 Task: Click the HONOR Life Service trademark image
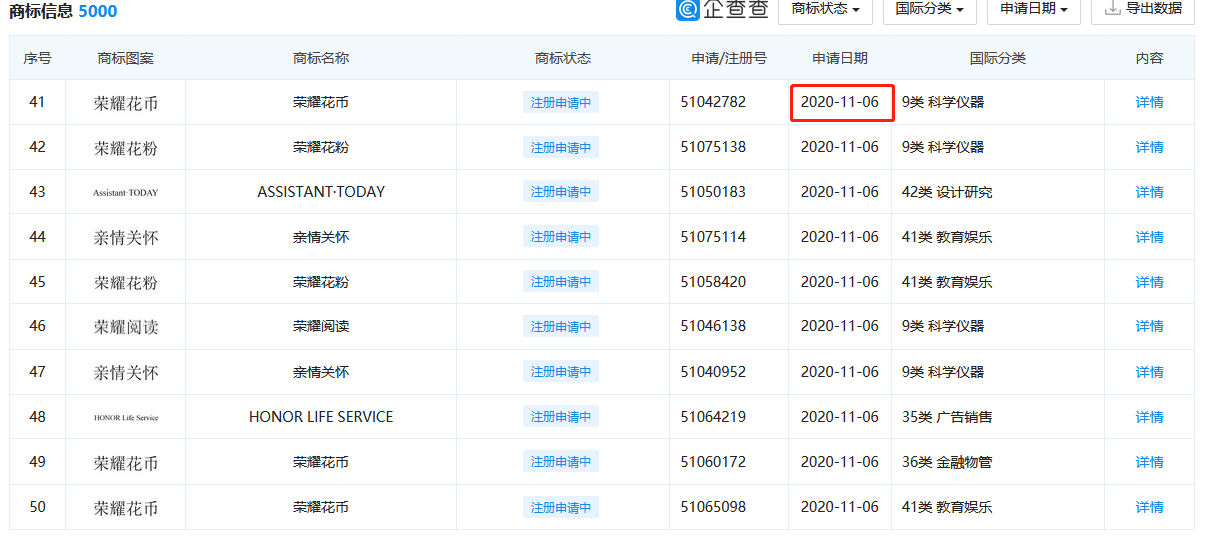coord(126,417)
